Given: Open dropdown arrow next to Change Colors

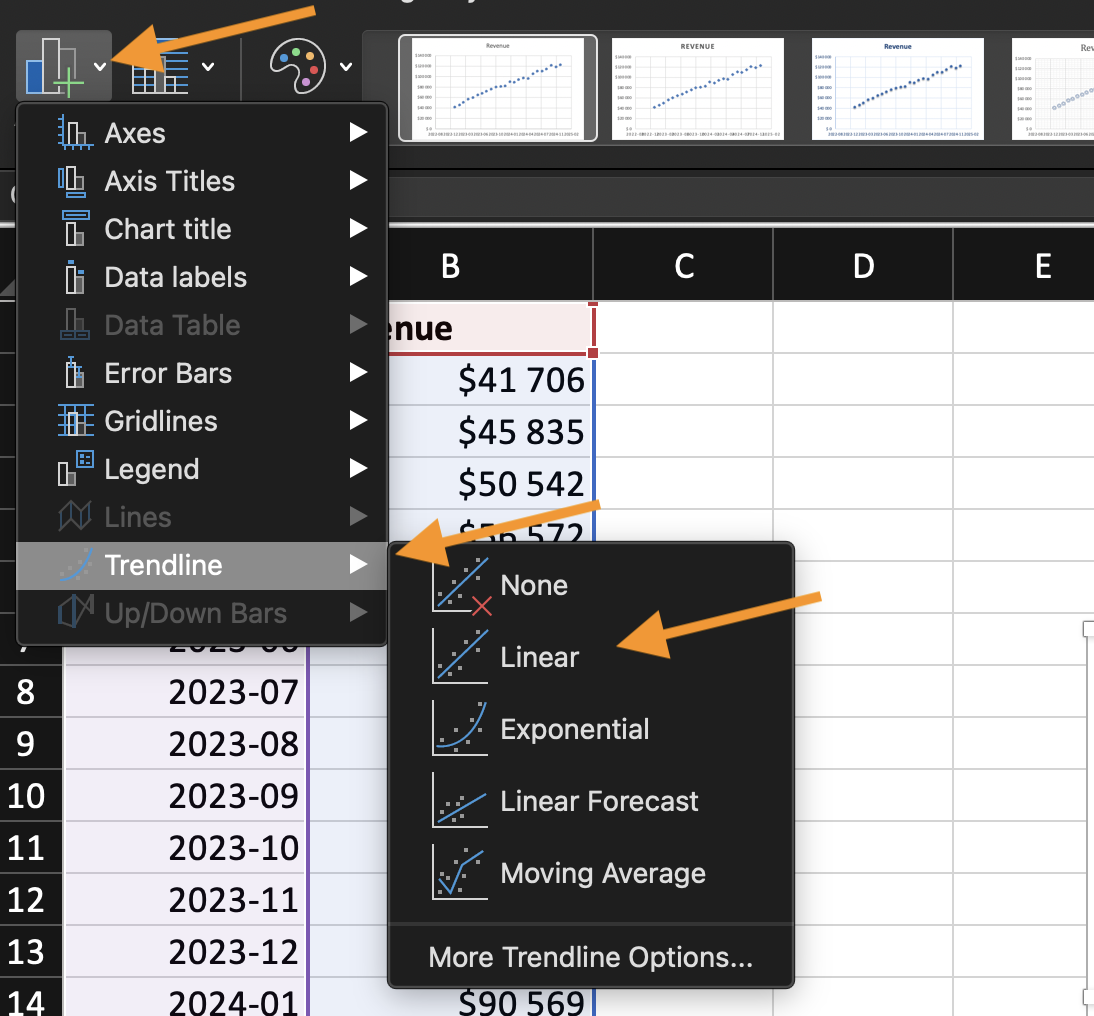Looking at the screenshot, I should [x=346, y=67].
